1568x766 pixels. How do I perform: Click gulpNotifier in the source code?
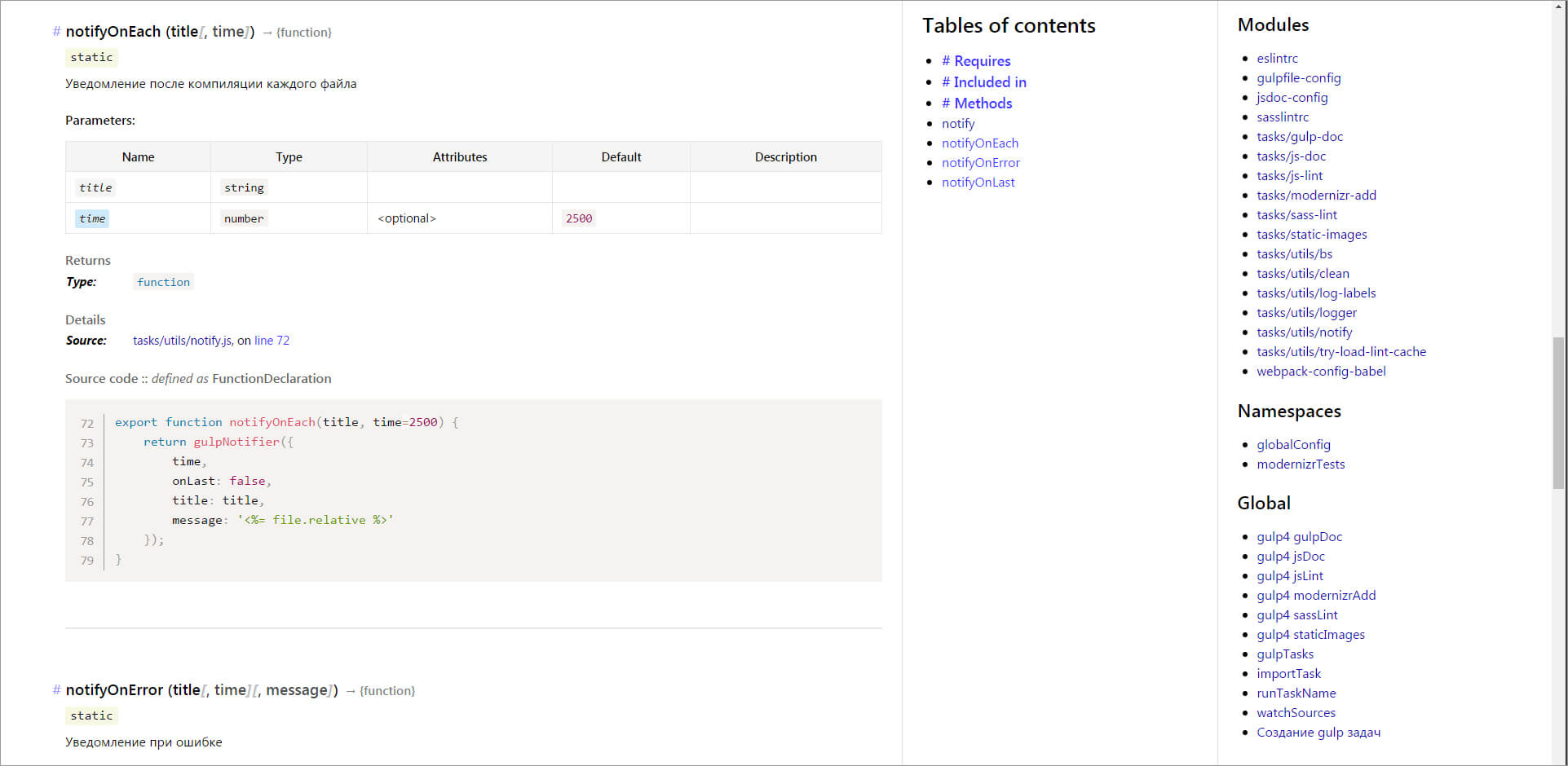point(236,442)
